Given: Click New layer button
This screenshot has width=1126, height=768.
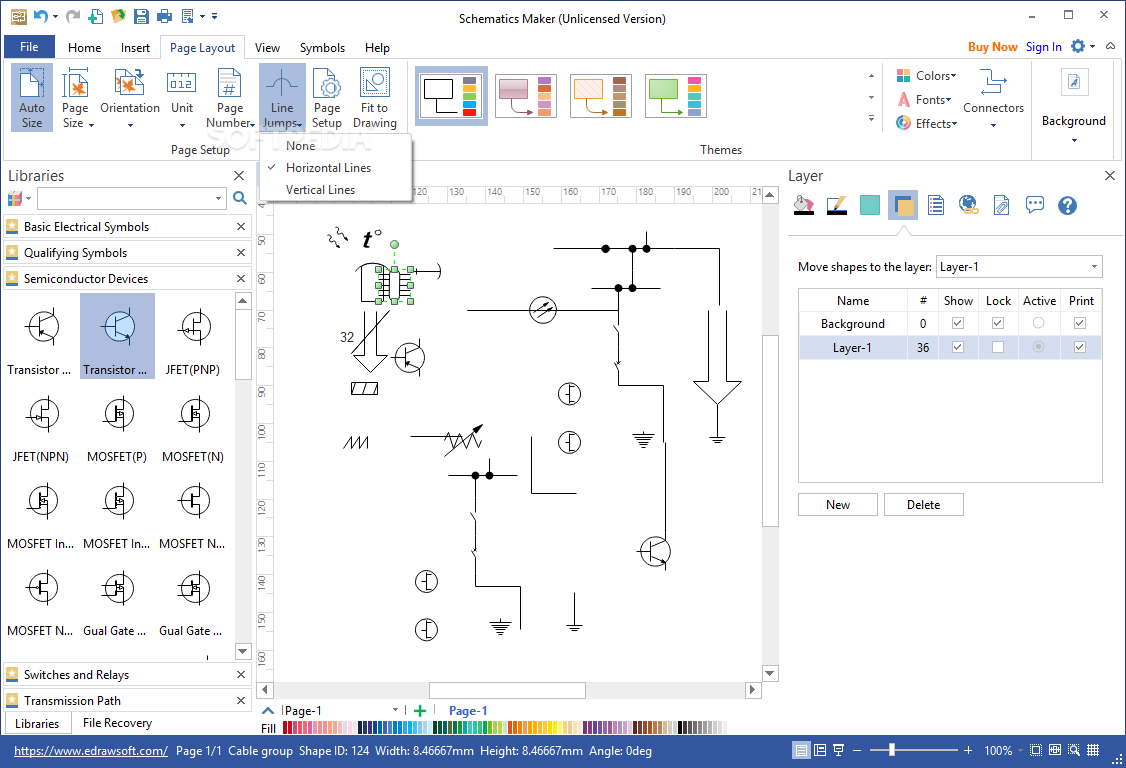Looking at the screenshot, I should pyautogui.click(x=837, y=504).
